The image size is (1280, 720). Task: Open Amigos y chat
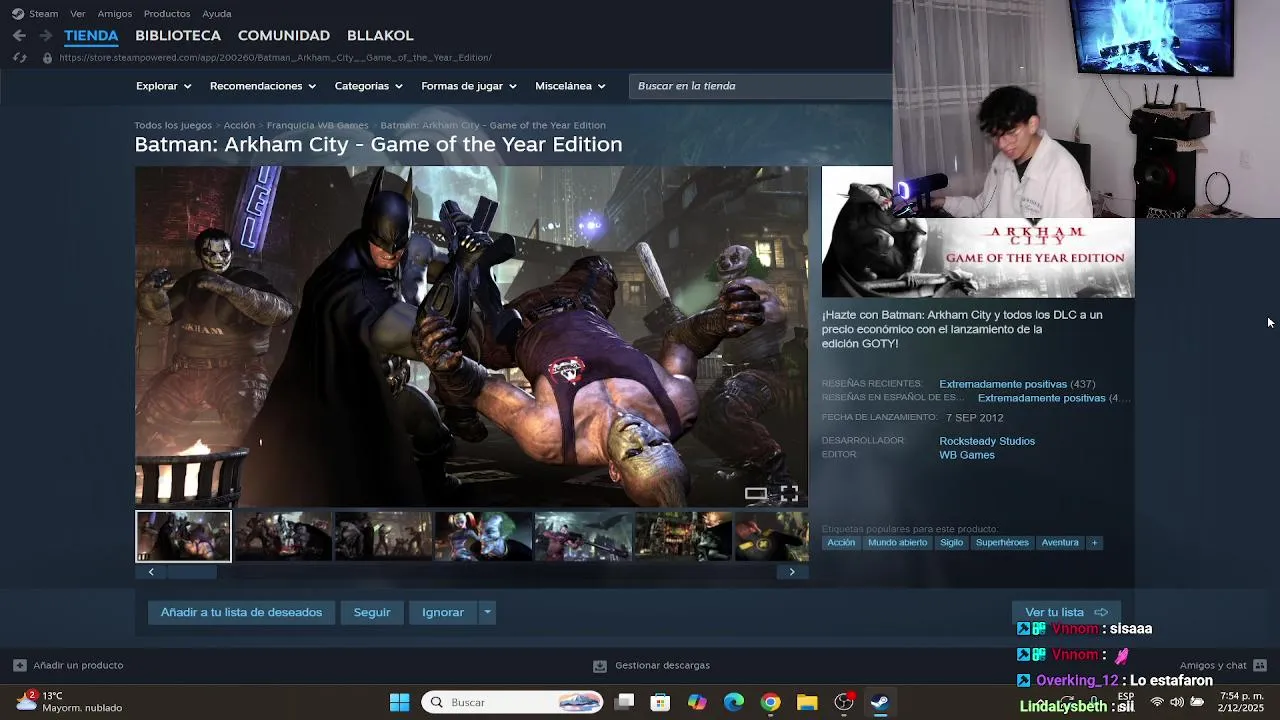click(x=1223, y=665)
